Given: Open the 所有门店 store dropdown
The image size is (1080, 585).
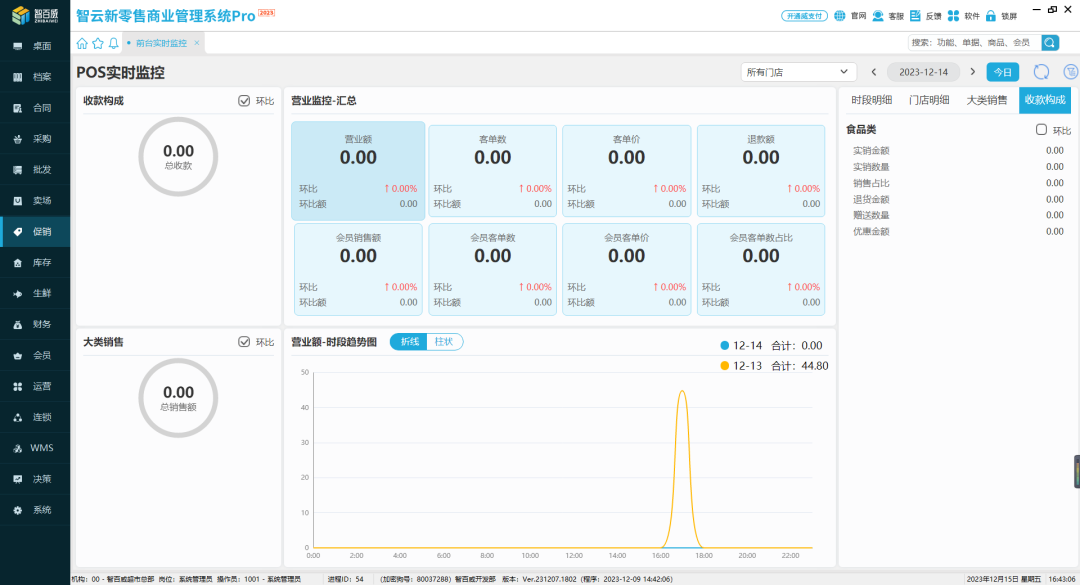Looking at the screenshot, I should click(798, 72).
